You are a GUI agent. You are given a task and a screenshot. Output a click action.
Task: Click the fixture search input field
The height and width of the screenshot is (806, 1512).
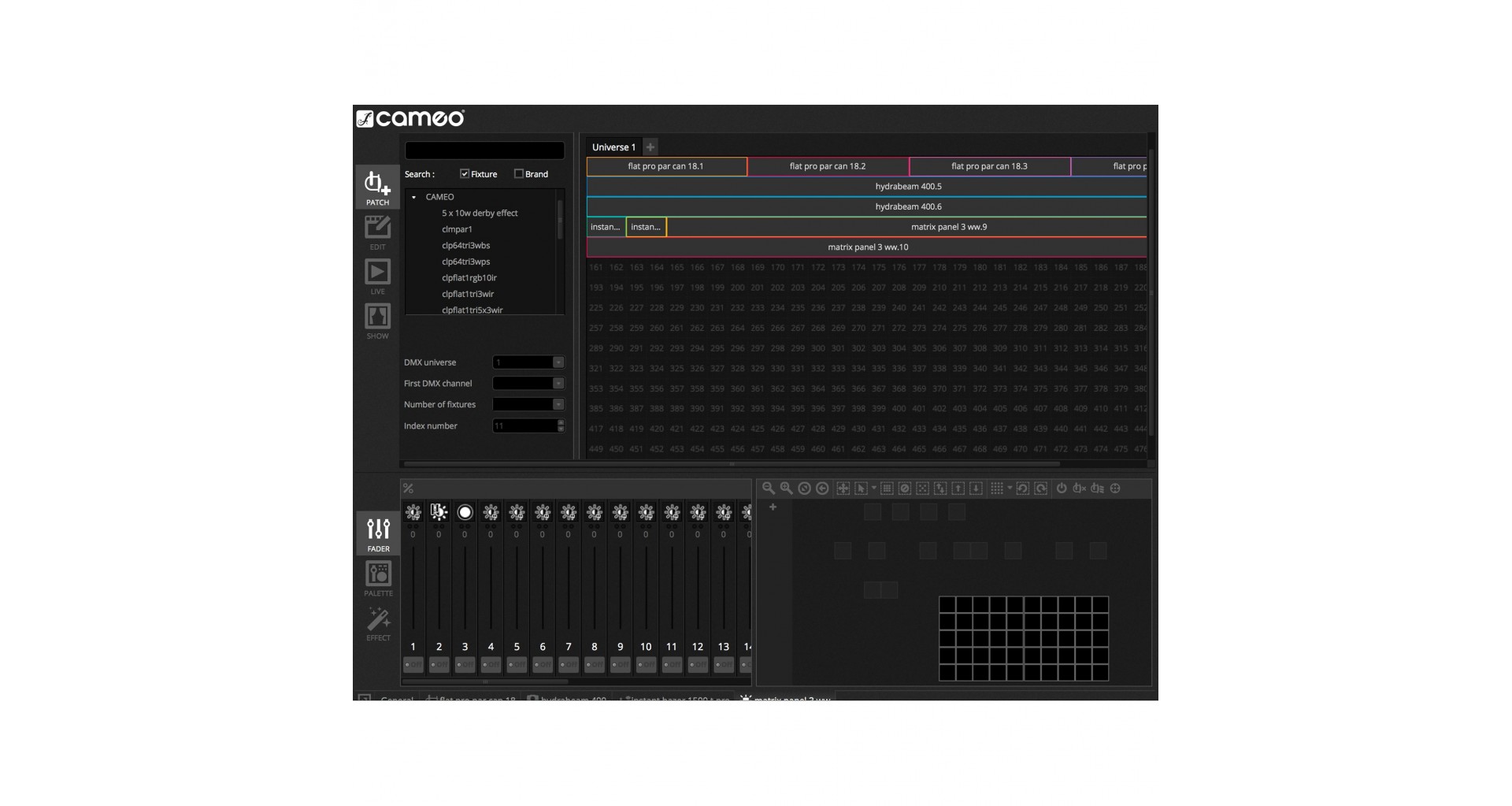pos(484,150)
